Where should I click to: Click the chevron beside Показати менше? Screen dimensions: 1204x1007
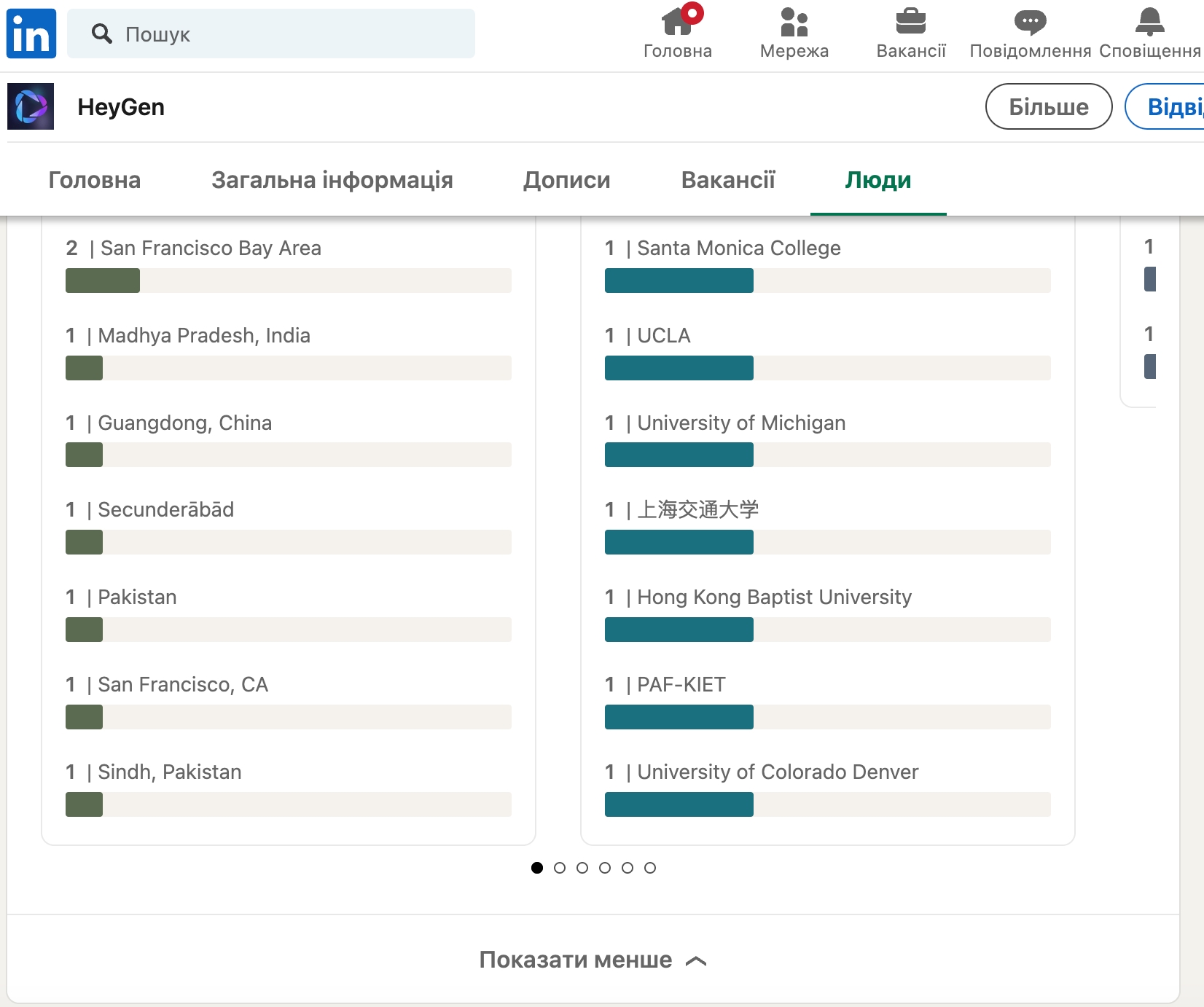(x=697, y=961)
